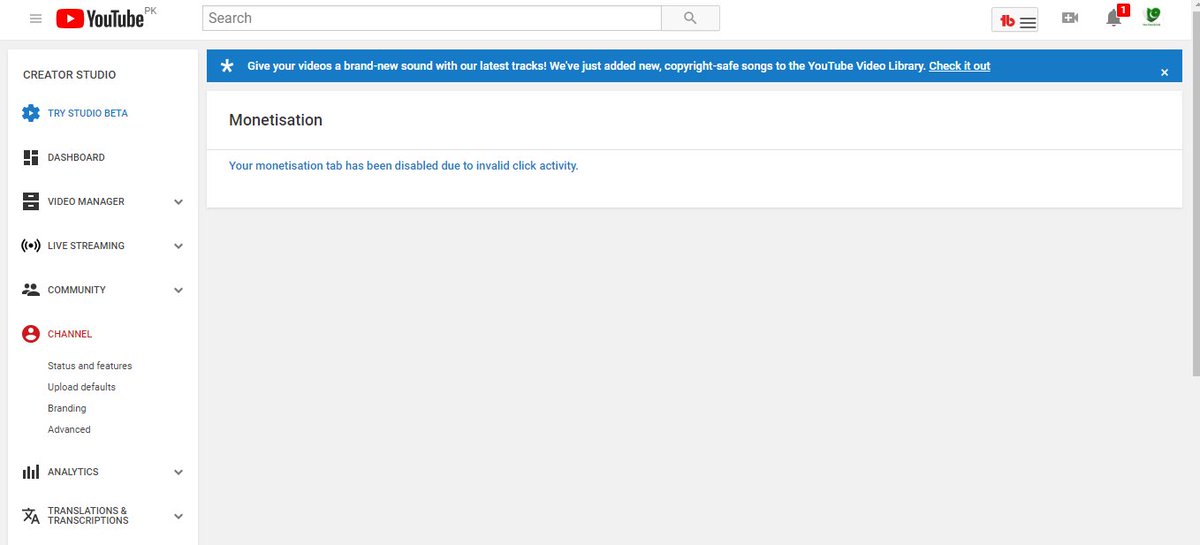Click the search magnifier button

(690, 18)
